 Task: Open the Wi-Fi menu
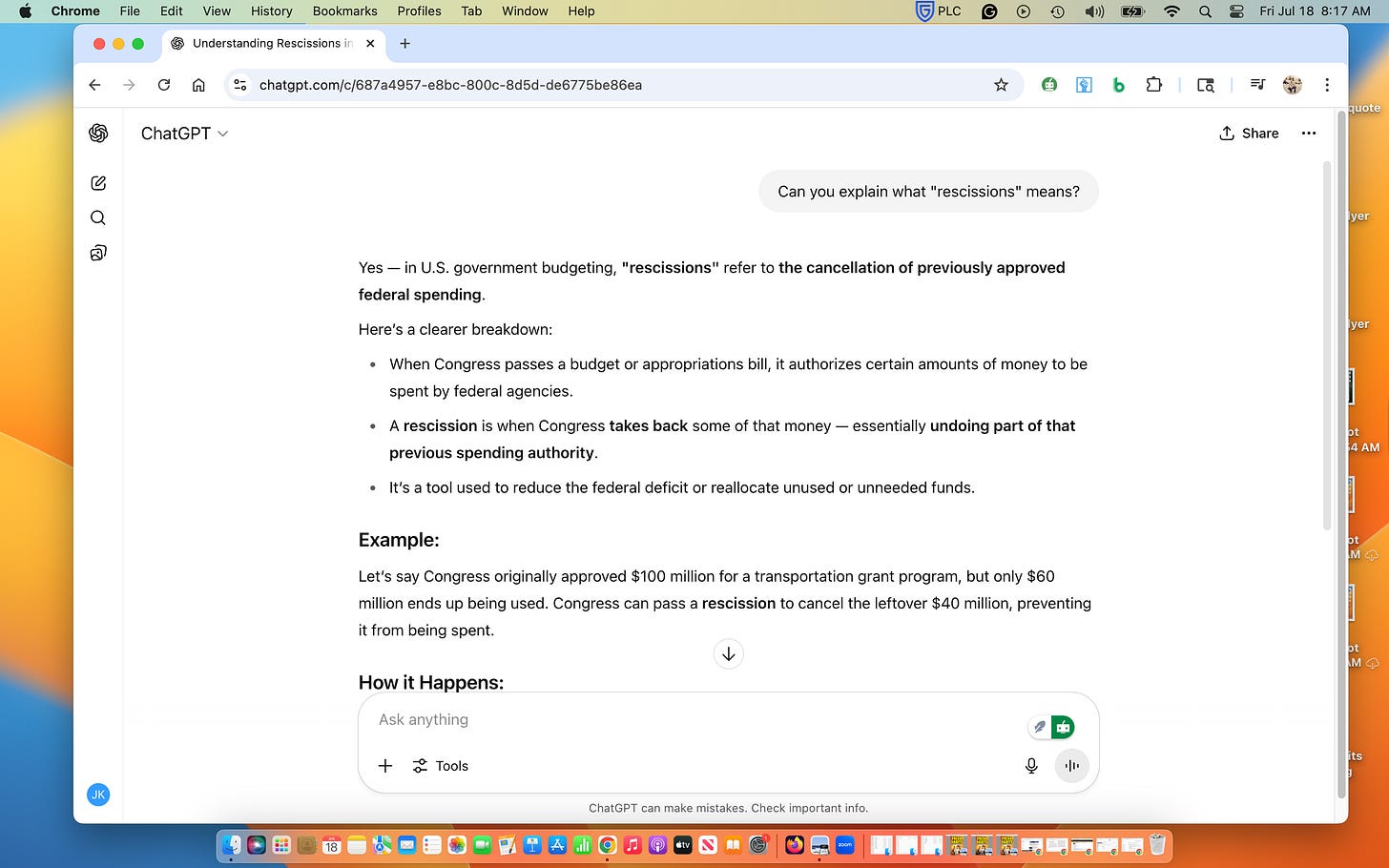click(1171, 11)
